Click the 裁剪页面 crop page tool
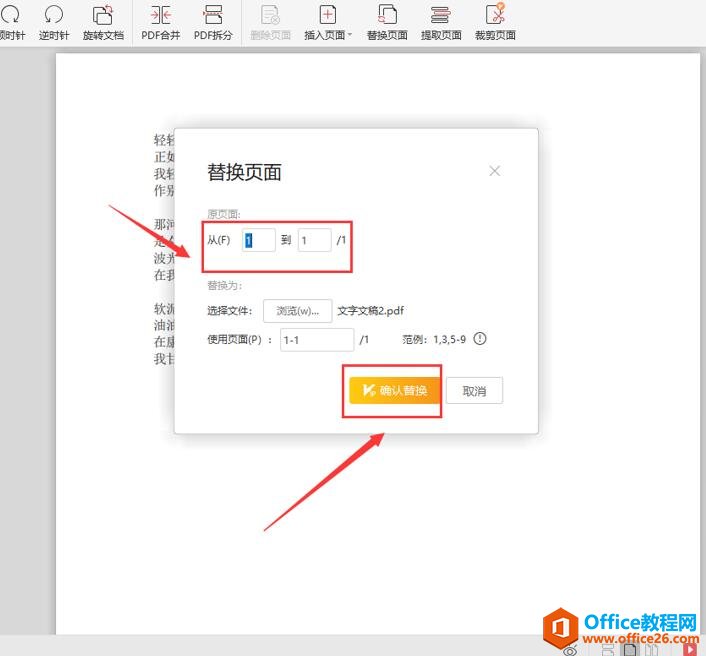Viewport: 706px width, 656px height. 495,22
